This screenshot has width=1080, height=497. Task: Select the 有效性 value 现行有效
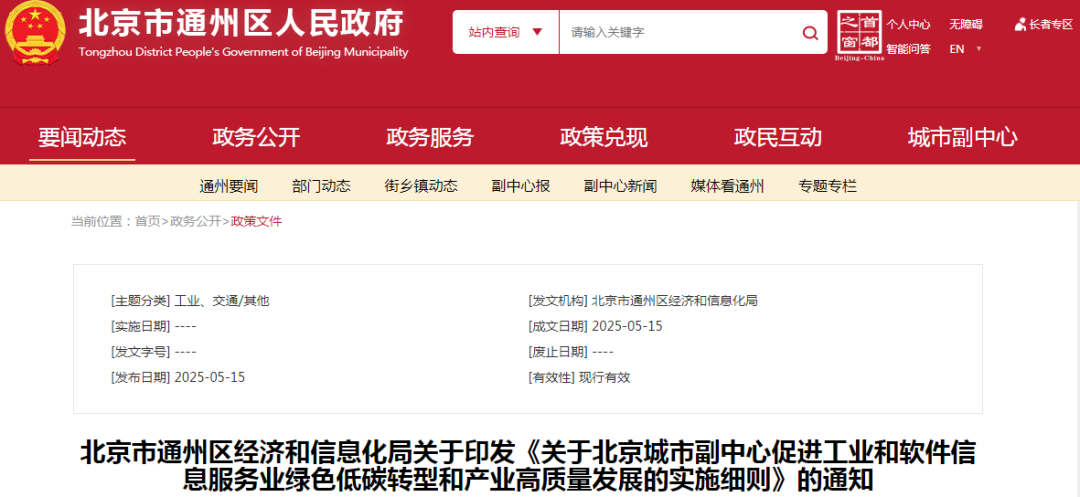[x=604, y=377]
